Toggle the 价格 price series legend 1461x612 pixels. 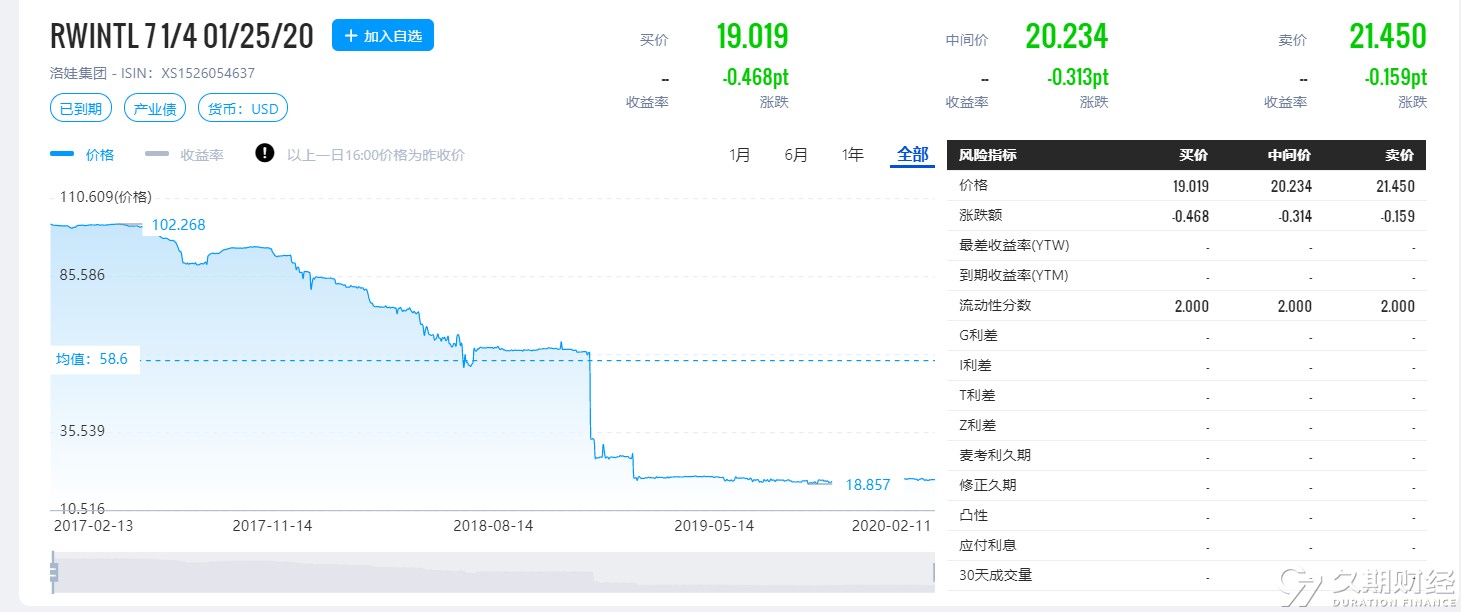coord(82,154)
